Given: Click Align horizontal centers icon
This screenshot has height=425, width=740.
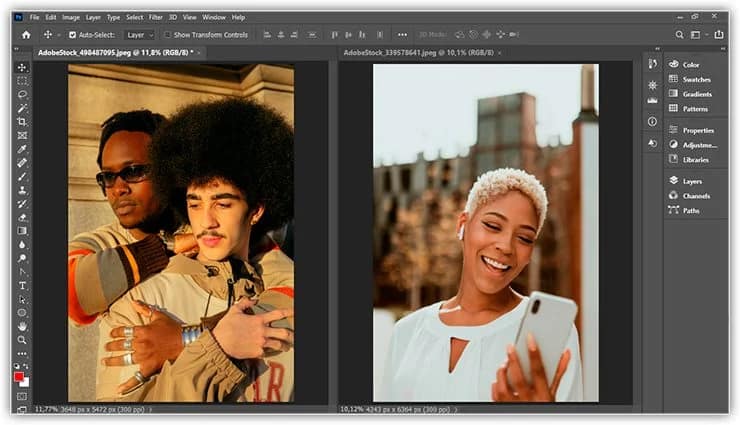Looking at the screenshot, I should point(281,35).
